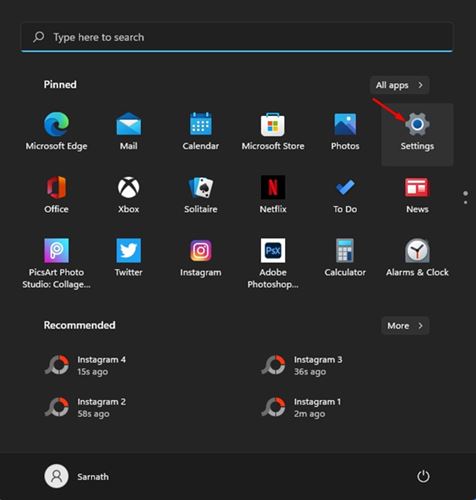
Task: Open the News app
Action: pos(417,195)
